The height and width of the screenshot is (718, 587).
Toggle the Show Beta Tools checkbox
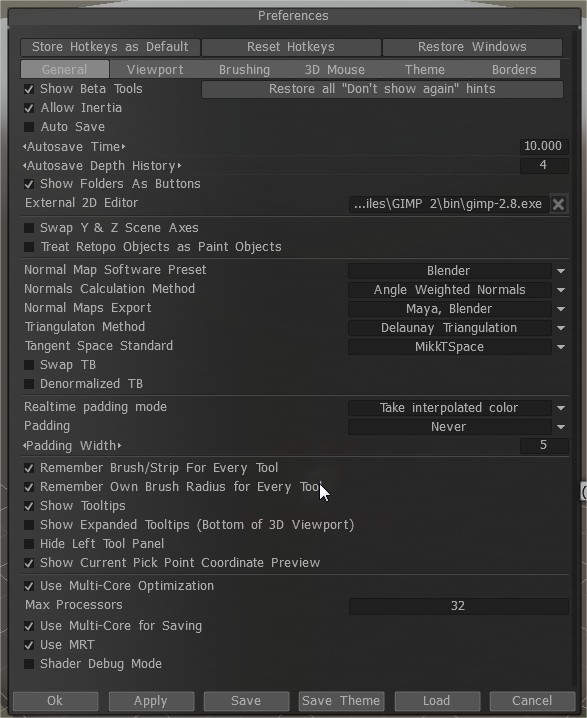coord(29,89)
